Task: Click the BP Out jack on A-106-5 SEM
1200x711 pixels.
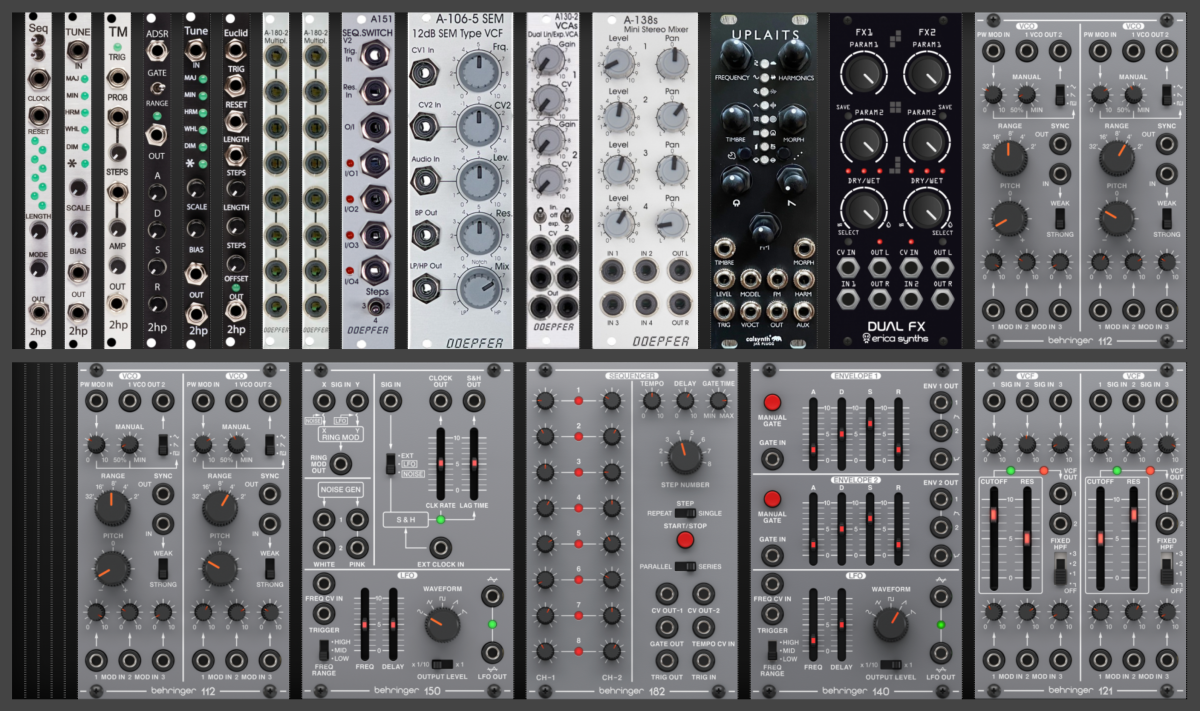Action: click(x=426, y=235)
